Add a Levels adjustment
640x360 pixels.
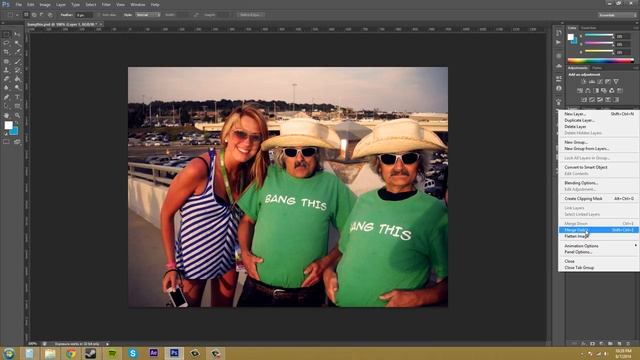pos(592,82)
